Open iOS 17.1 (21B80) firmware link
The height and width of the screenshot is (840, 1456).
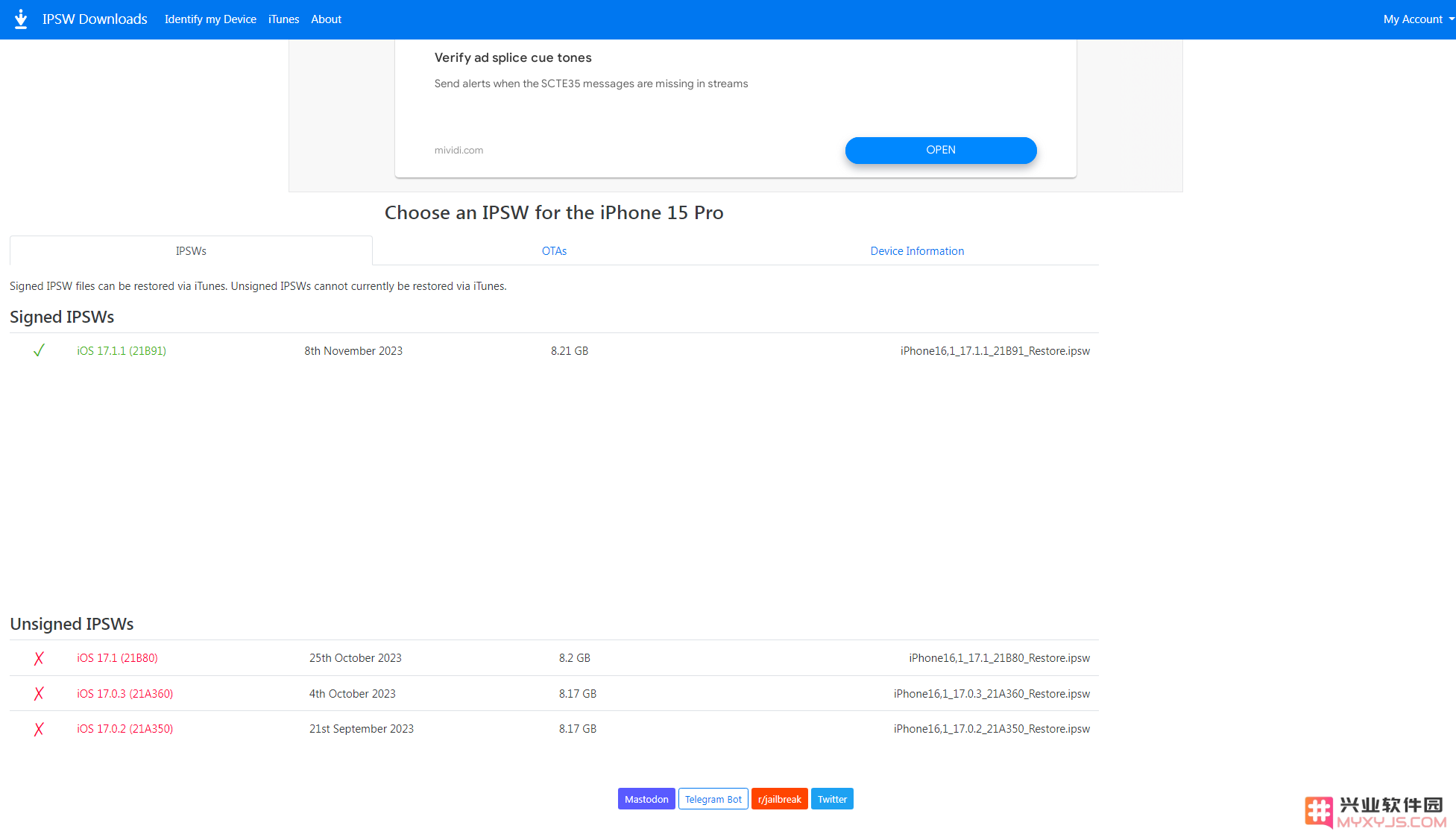coord(117,658)
